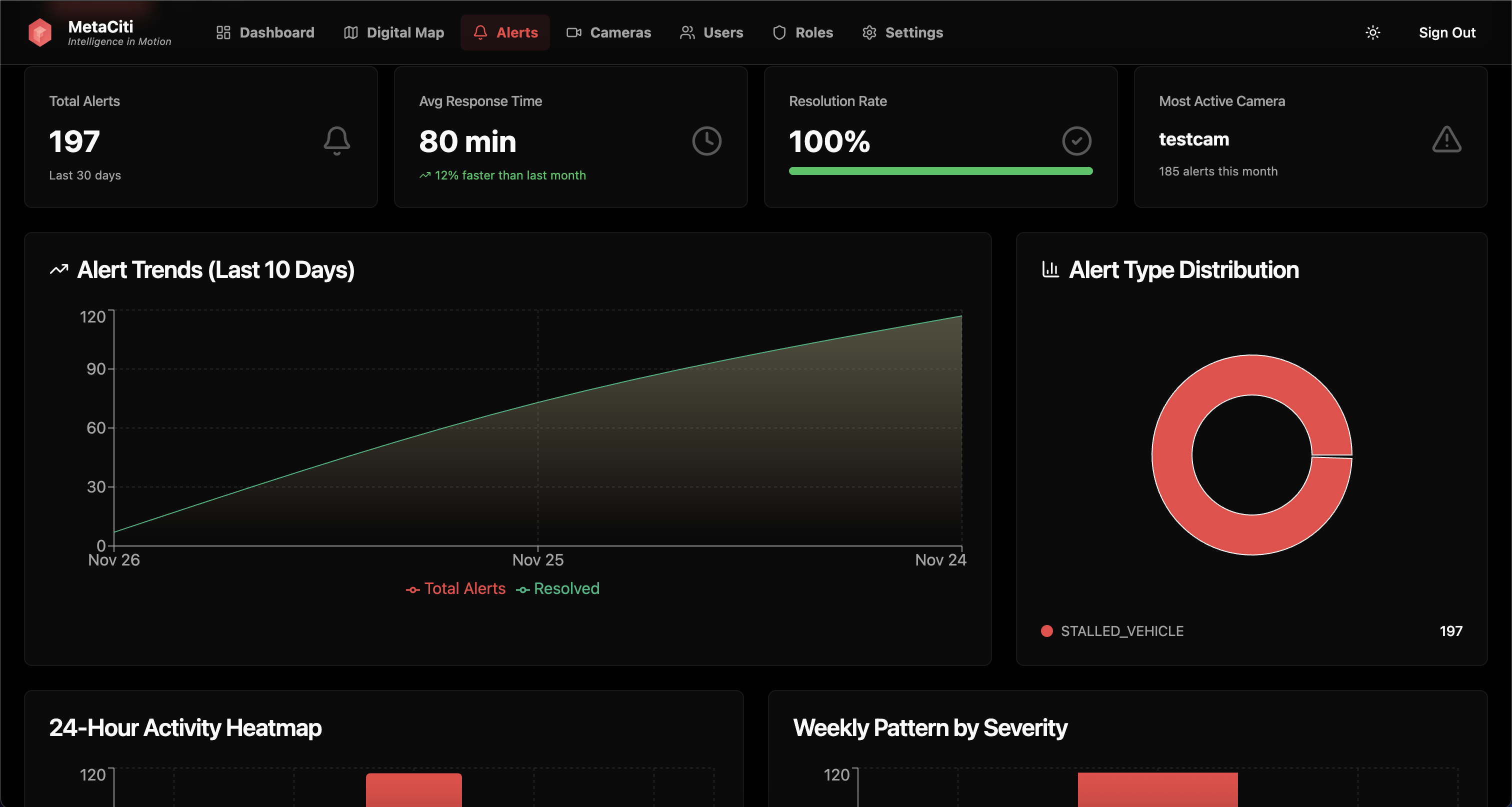Click the Sign Out button
1512x807 pixels.
[1447, 32]
